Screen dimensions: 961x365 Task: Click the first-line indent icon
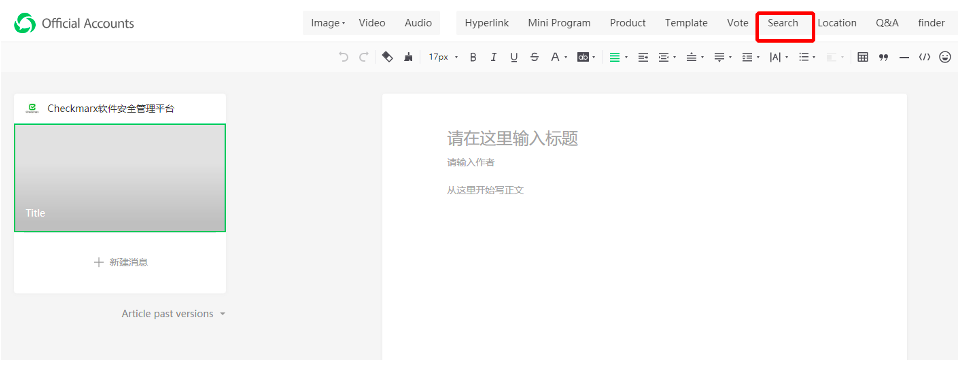(x=643, y=57)
